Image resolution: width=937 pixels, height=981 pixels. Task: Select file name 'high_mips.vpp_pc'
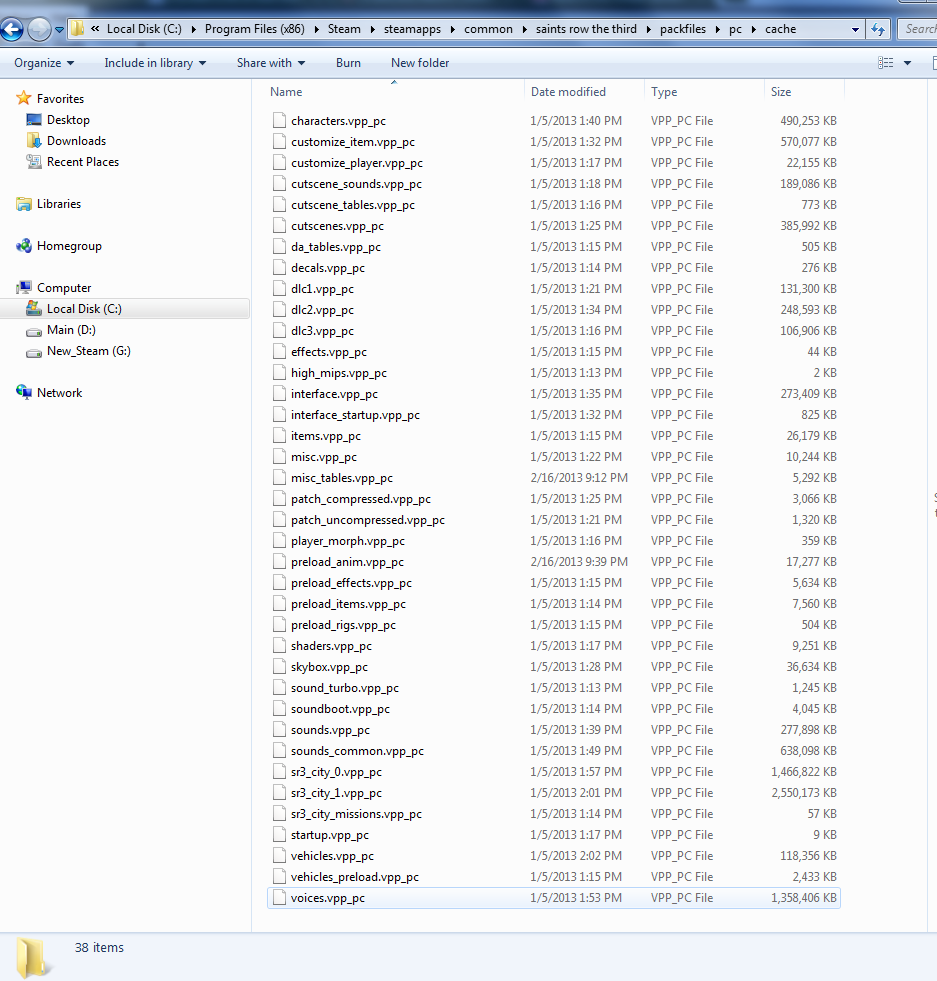(x=338, y=373)
